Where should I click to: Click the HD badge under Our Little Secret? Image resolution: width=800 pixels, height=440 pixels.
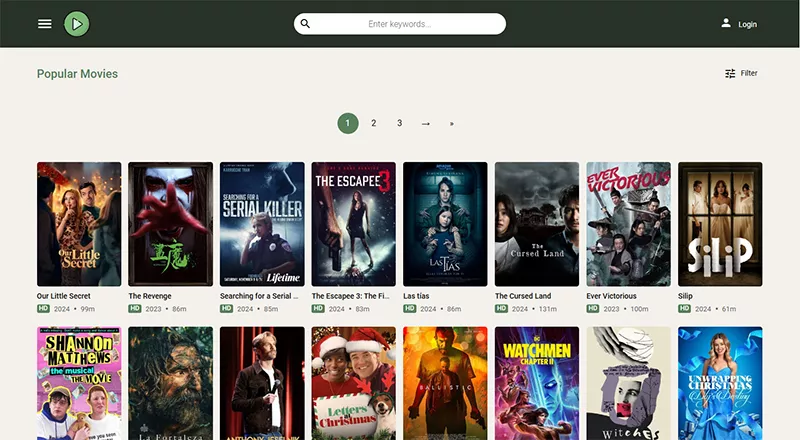coord(43,308)
